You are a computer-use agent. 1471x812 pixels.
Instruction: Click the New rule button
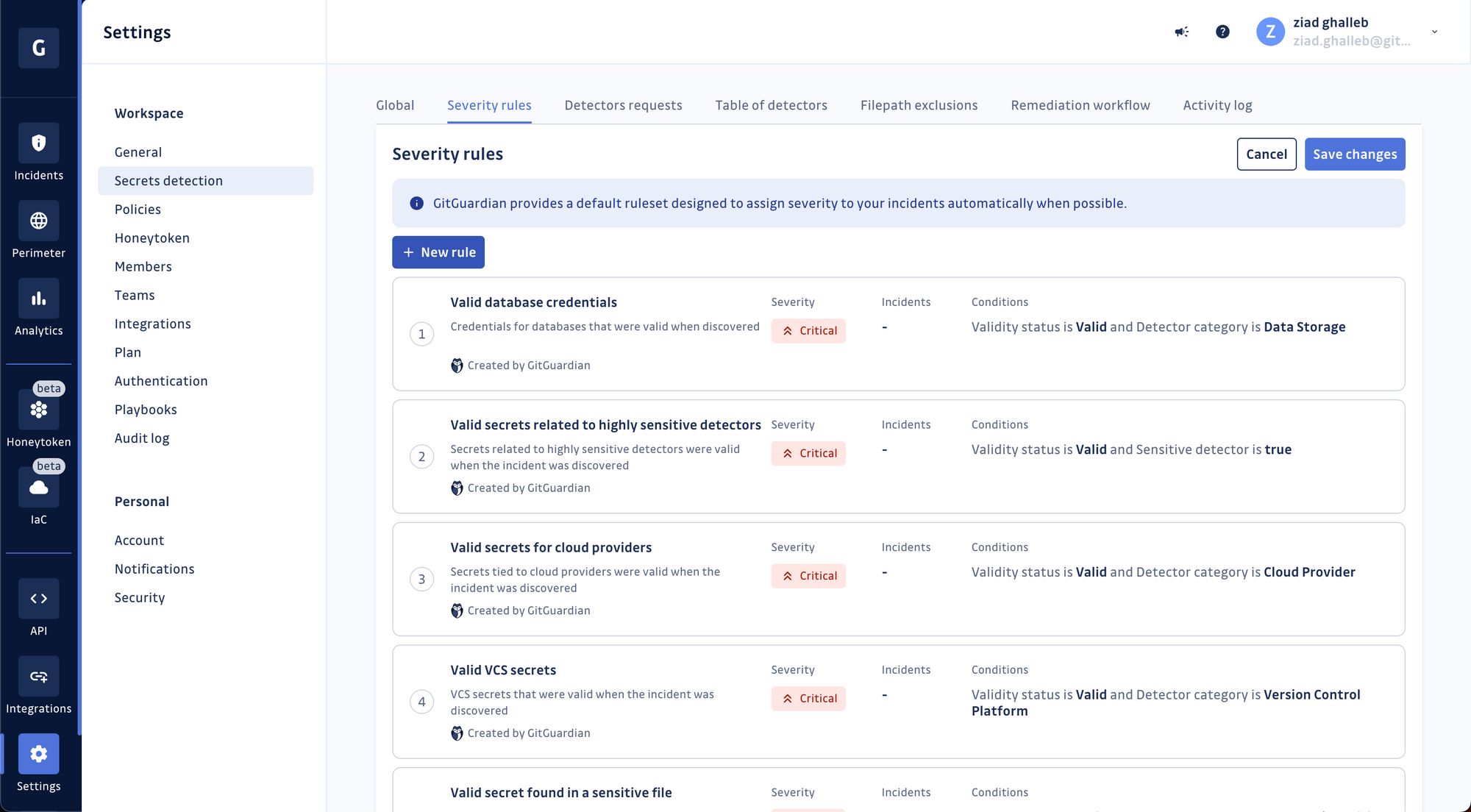pyautogui.click(x=438, y=252)
